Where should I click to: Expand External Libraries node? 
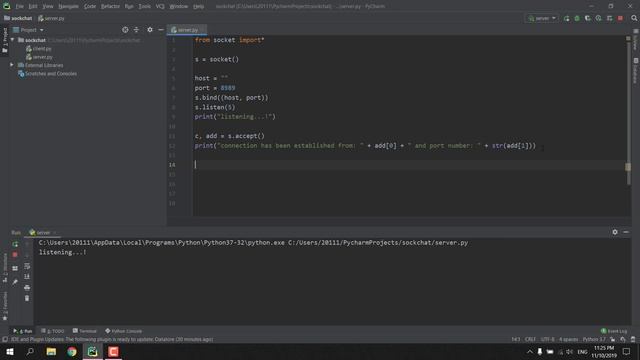click(x=12, y=65)
